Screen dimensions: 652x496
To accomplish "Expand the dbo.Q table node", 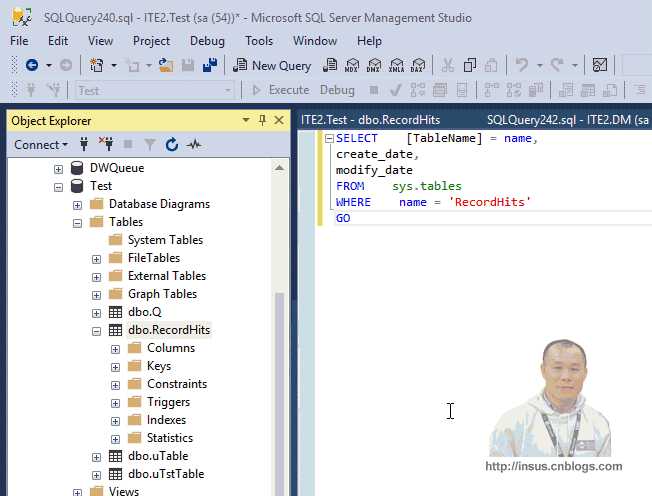I will (96, 313).
